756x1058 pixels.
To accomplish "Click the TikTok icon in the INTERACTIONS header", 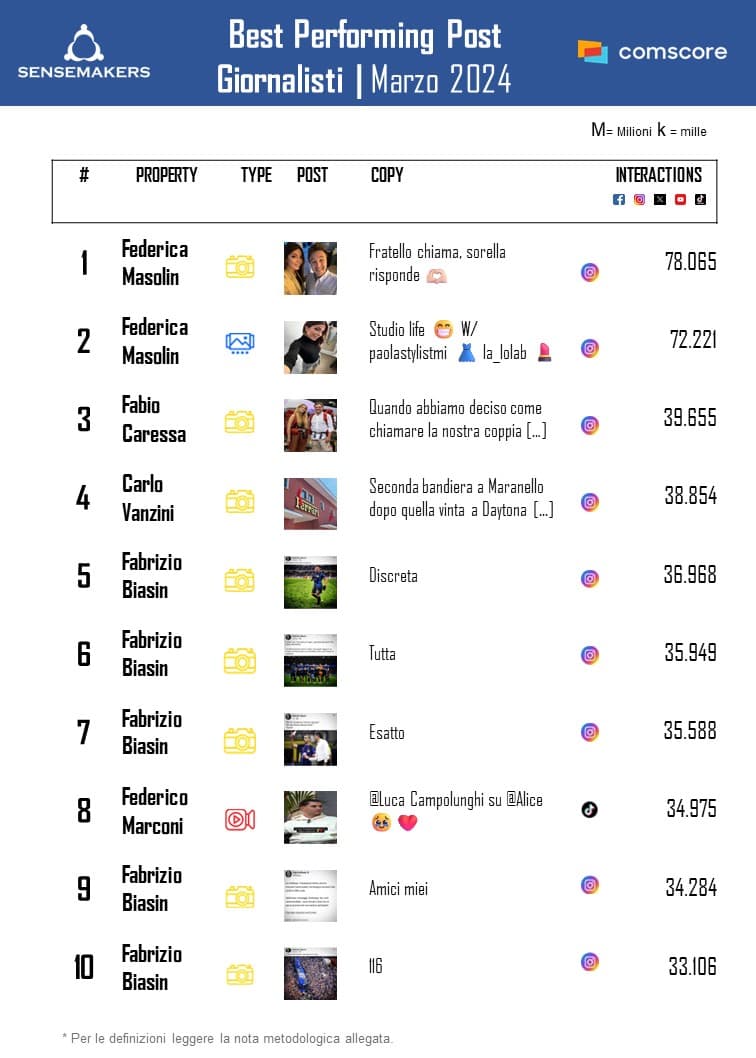I will coord(700,199).
